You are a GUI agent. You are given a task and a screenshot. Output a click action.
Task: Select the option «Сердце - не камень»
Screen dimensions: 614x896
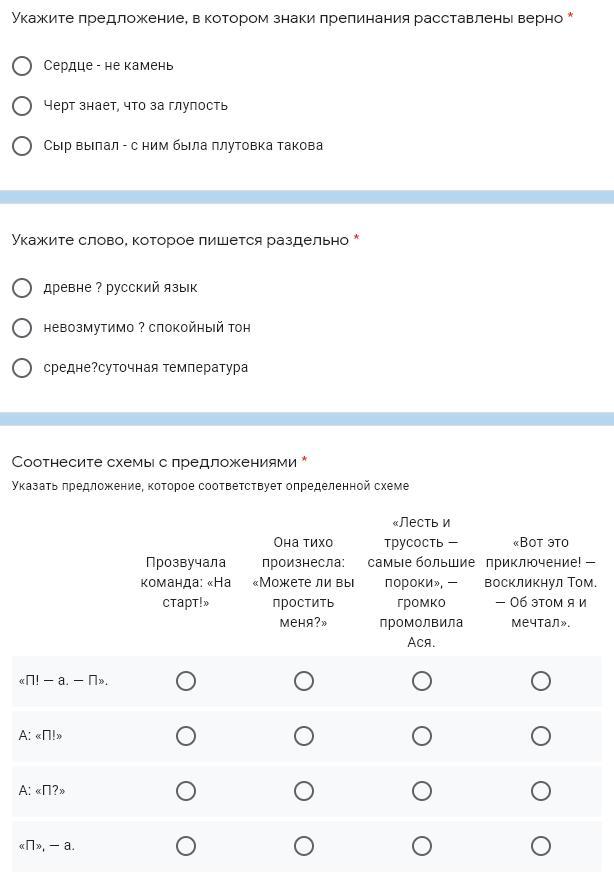click(22, 66)
